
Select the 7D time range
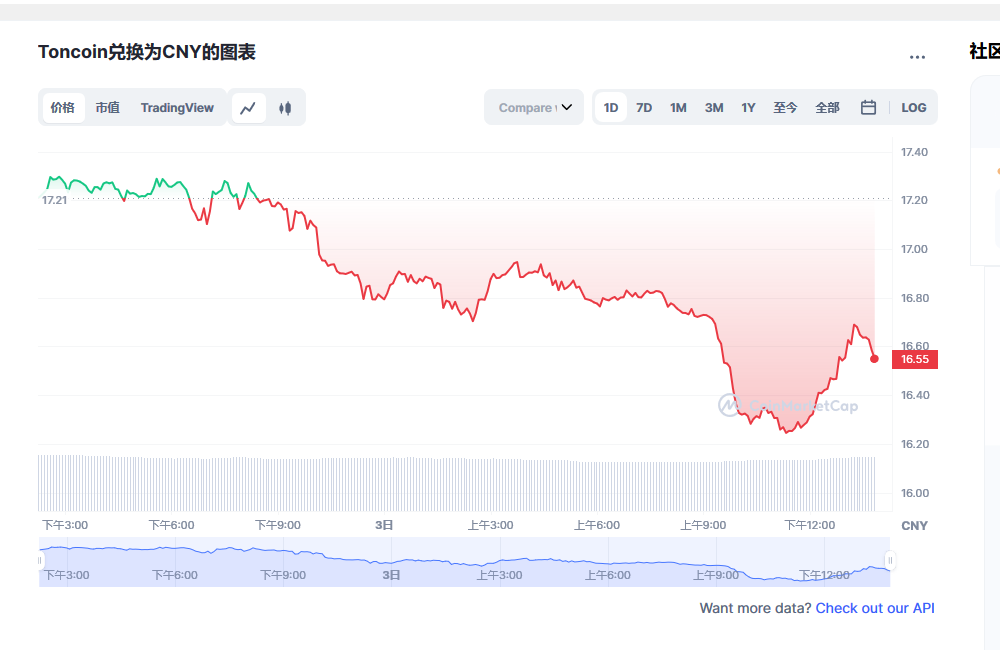644,108
